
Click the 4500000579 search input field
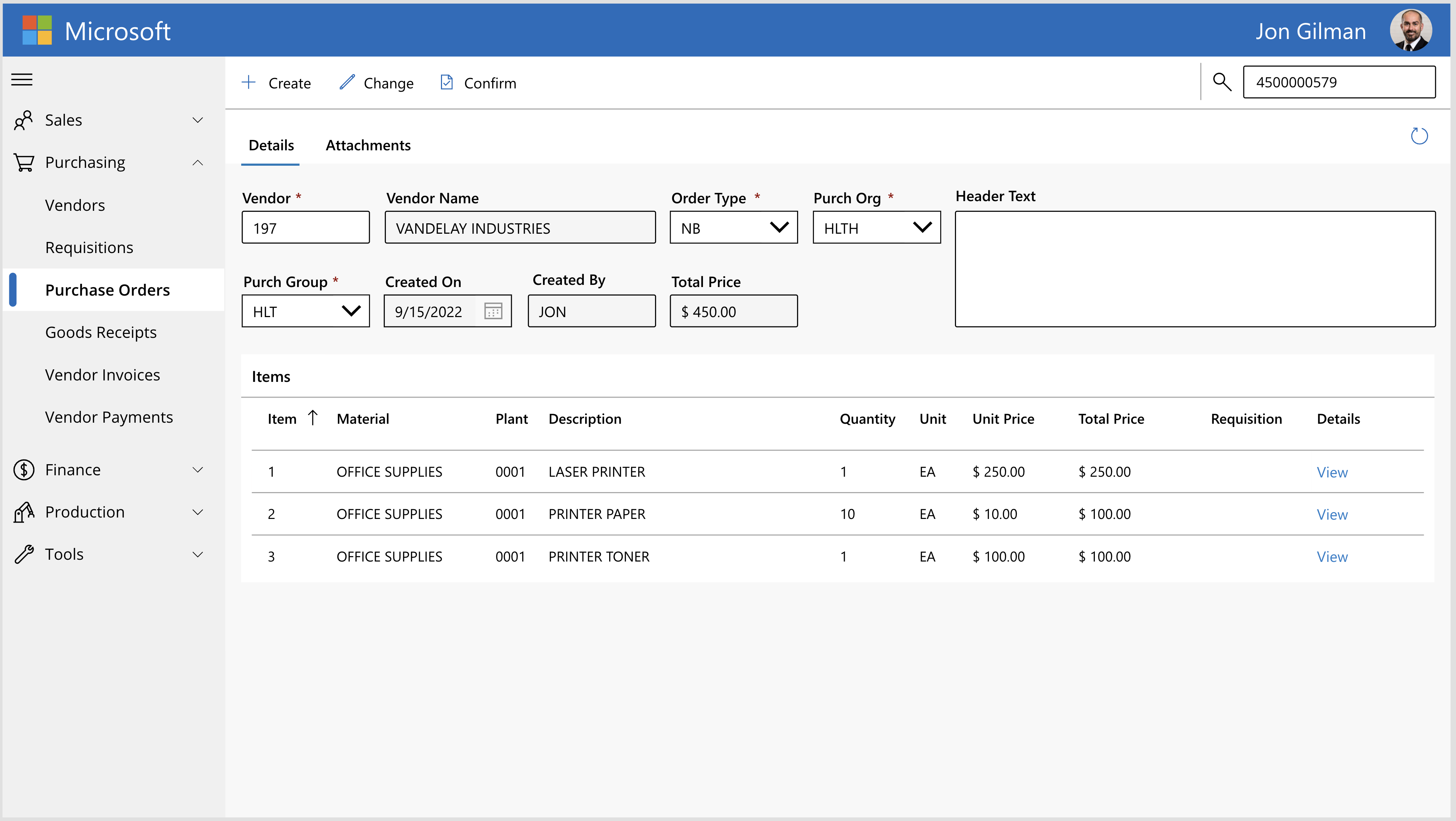pyautogui.click(x=1339, y=82)
